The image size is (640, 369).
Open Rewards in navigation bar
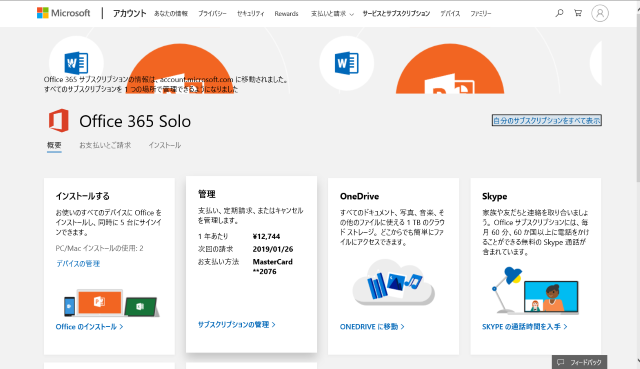click(286, 13)
